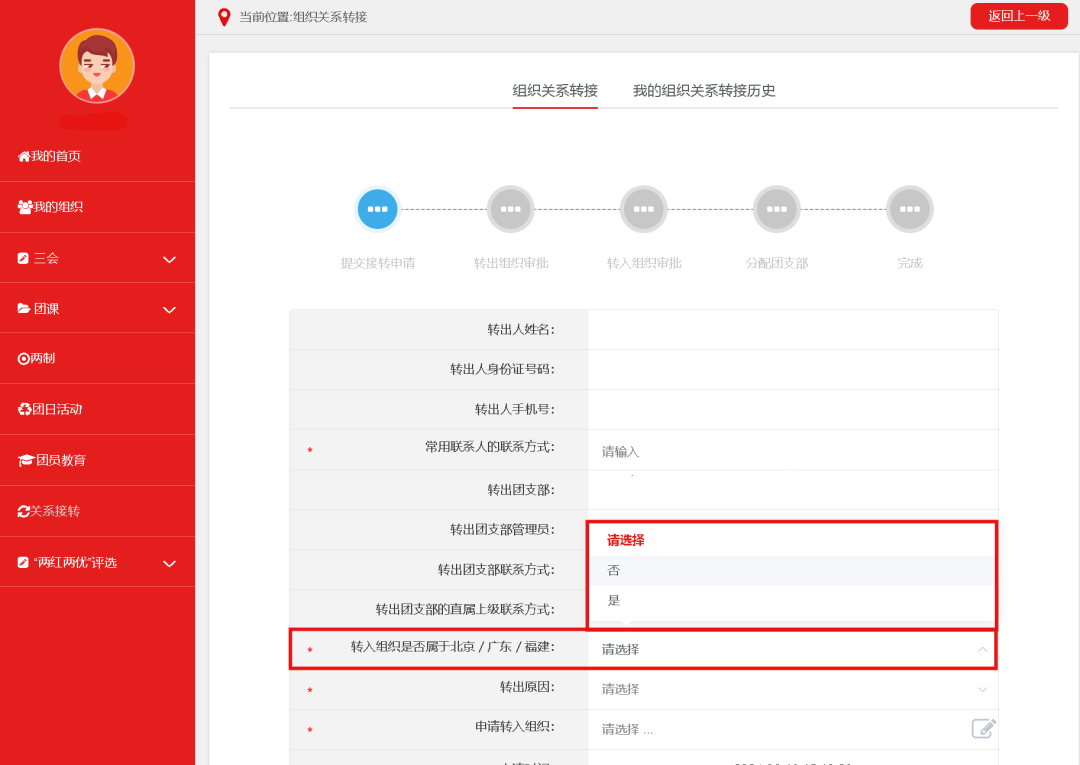The width and height of the screenshot is (1080, 765).
Task: Click the refresh icon beside 关系接转
Action: (23, 511)
